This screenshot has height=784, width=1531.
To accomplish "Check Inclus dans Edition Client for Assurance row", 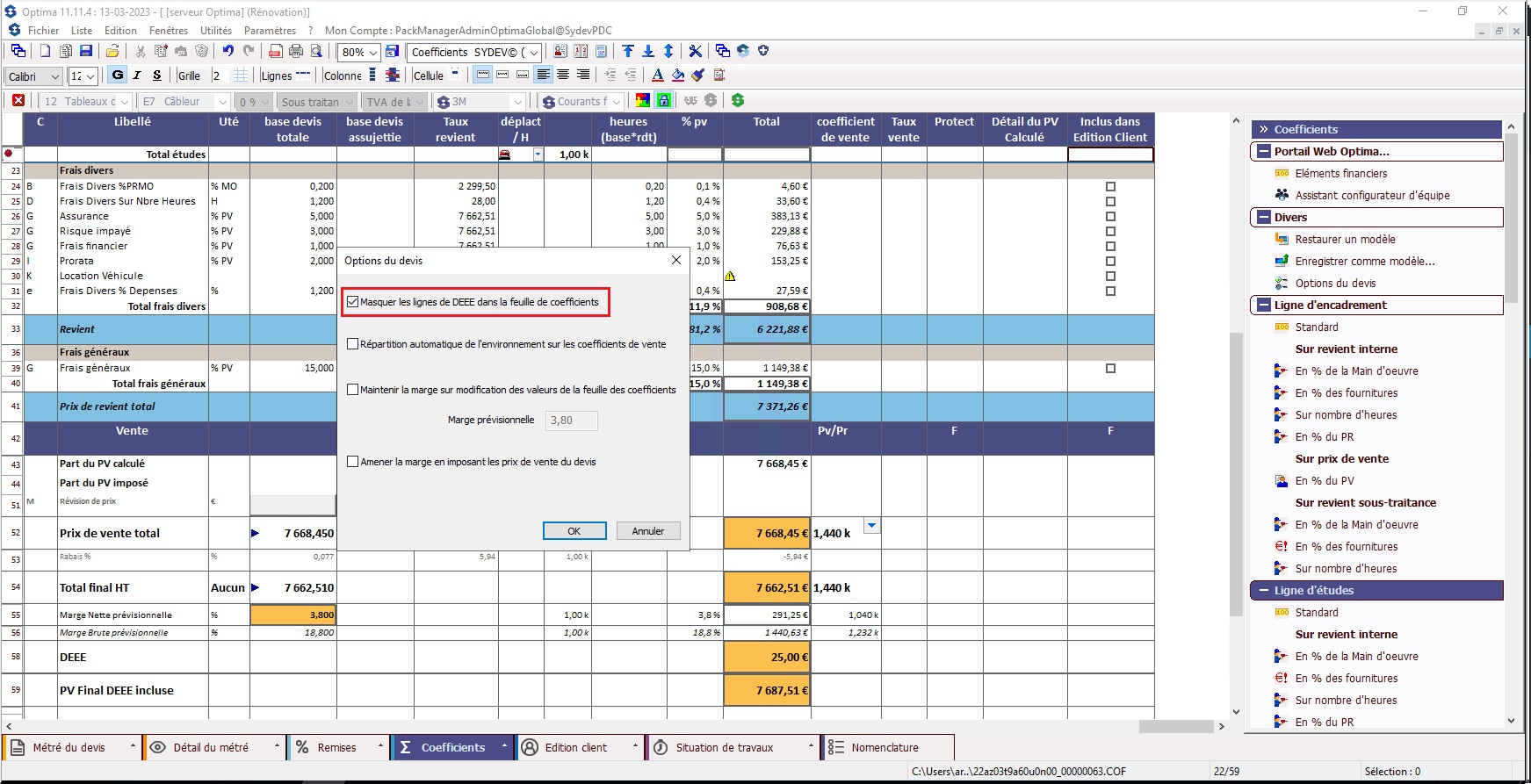I will point(1110,216).
